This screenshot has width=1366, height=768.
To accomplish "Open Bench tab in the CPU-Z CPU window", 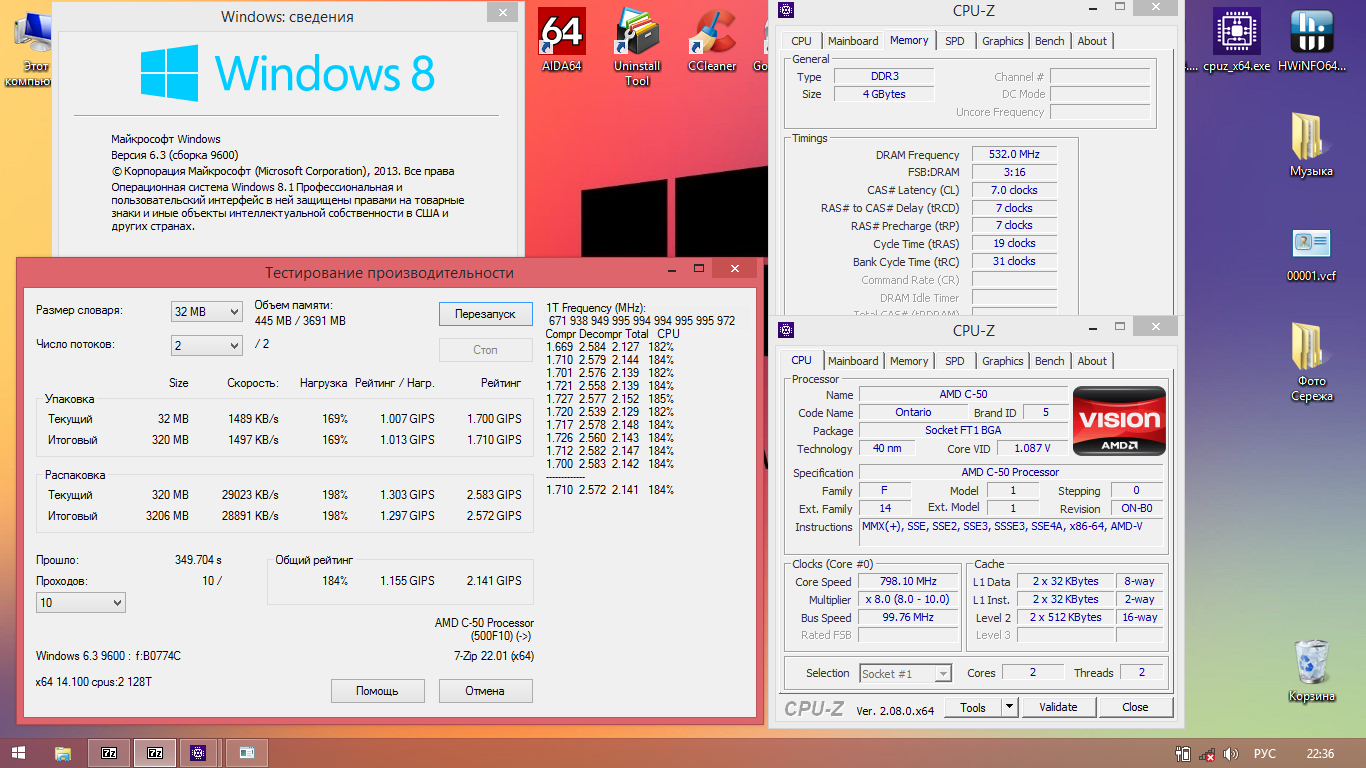I will pos(1050,361).
